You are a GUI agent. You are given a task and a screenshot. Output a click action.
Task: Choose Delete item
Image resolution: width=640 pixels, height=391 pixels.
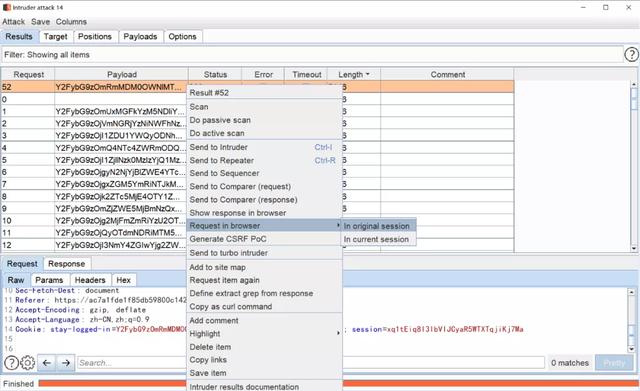(x=264, y=347)
